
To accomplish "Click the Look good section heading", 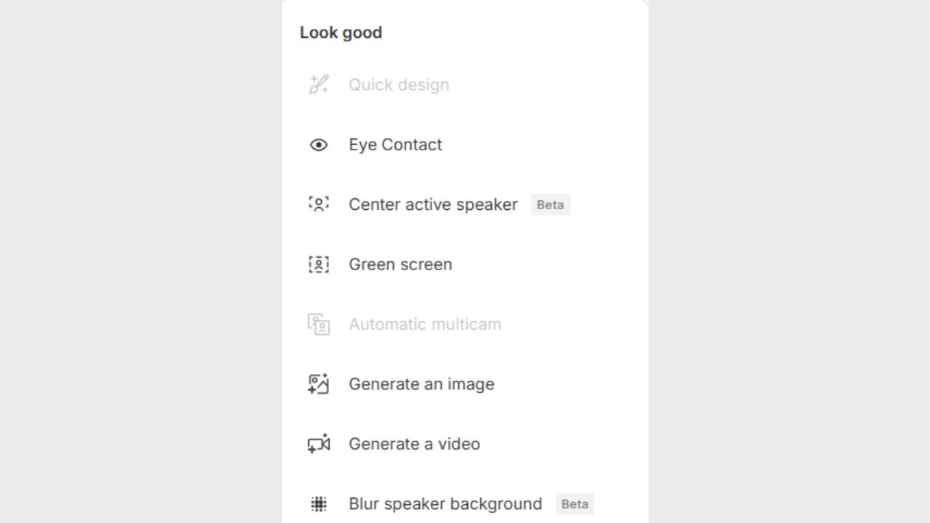I will coord(341,32).
